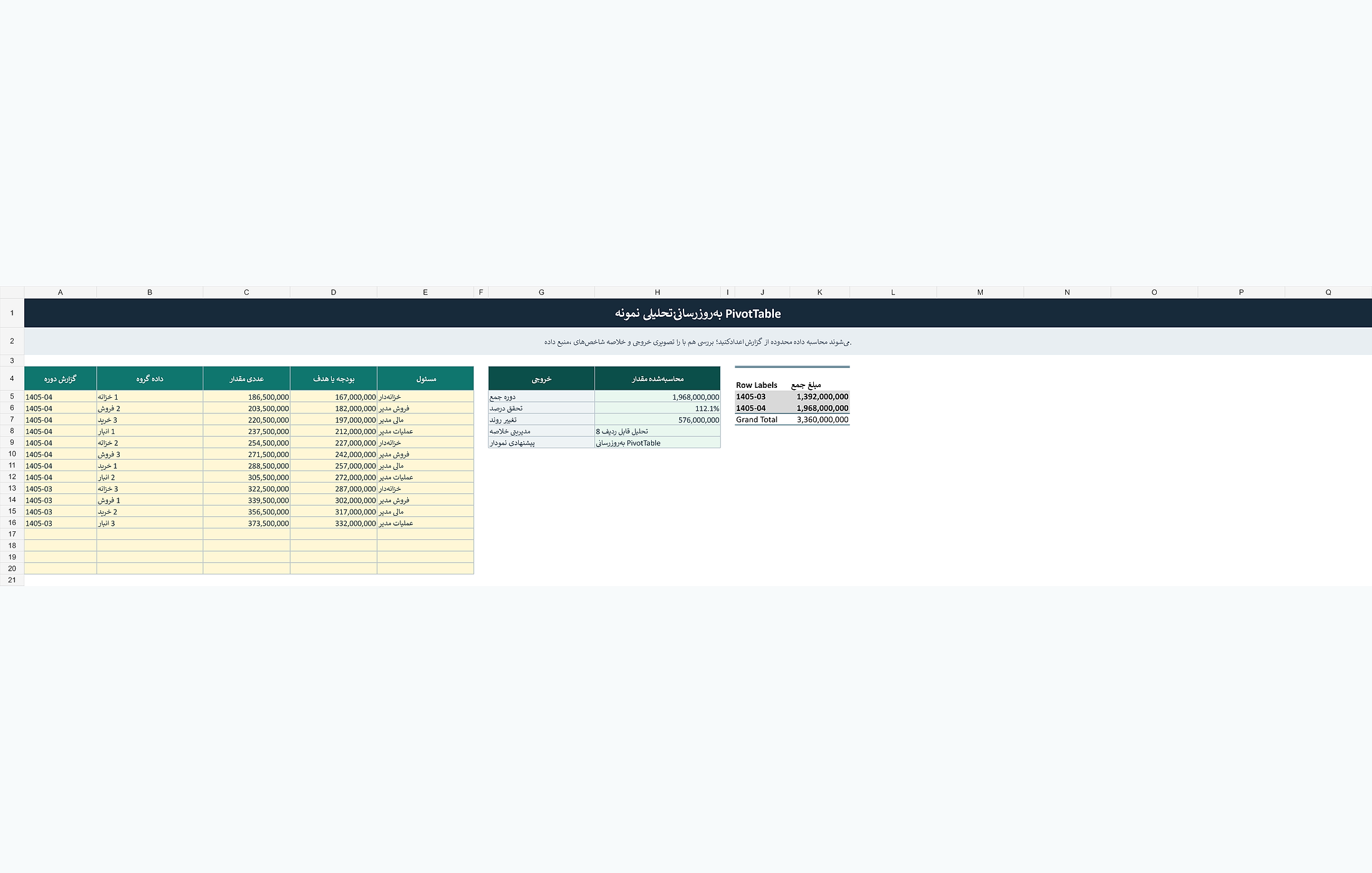Click the owner cell 'خزانه‌دار' in row 13

(425, 488)
